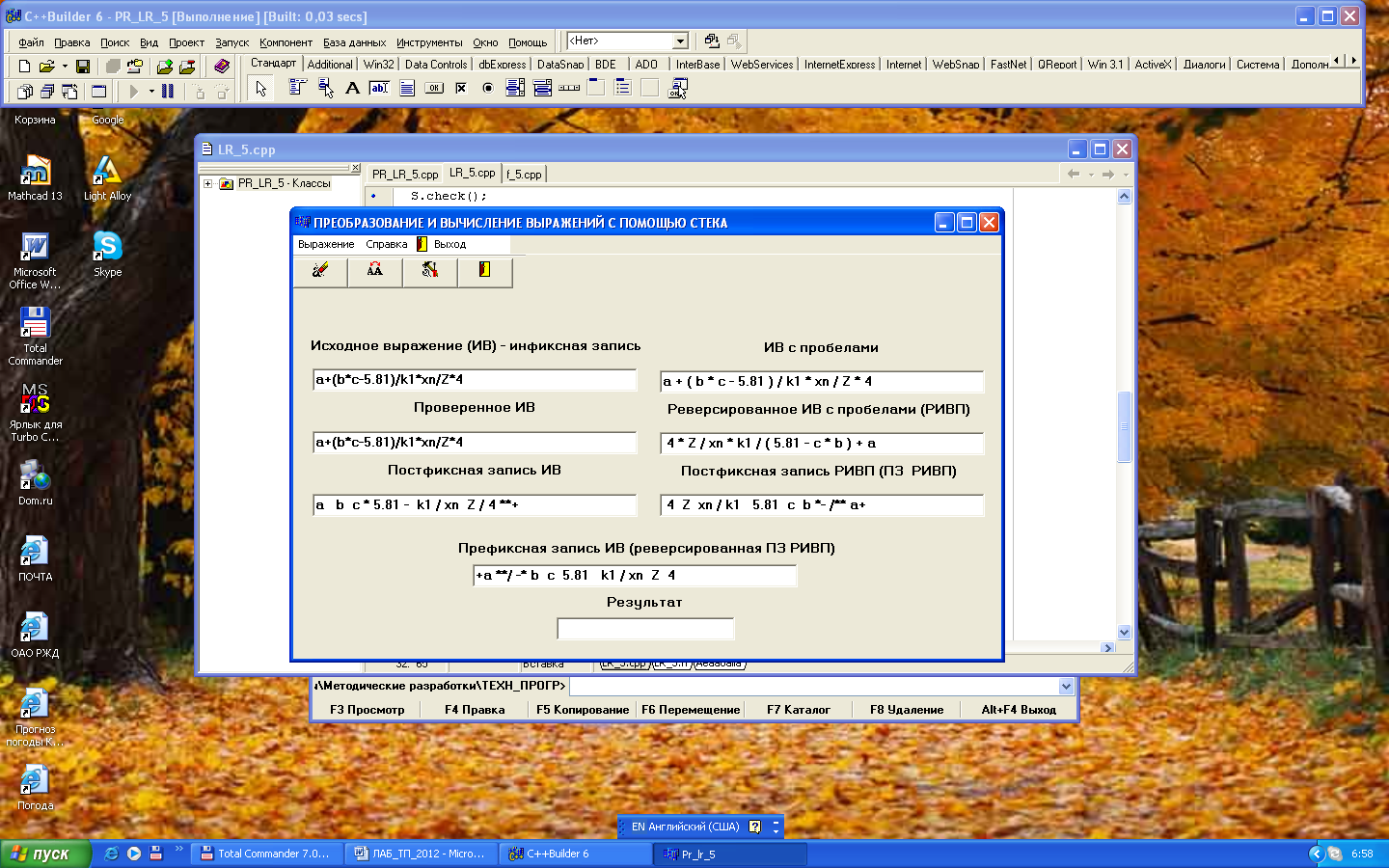Click the View Unit icon
This screenshot has width=1389, height=868.
tap(24, 91)
